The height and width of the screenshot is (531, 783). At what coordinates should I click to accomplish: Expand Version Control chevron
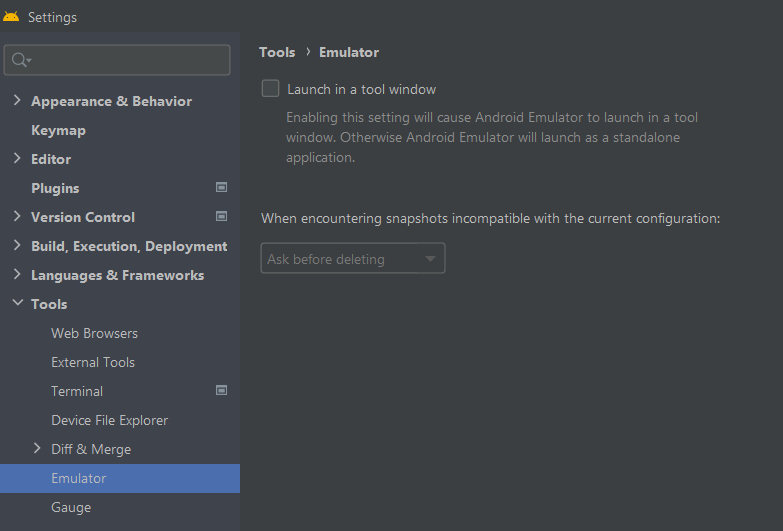[x=17, y=216]
